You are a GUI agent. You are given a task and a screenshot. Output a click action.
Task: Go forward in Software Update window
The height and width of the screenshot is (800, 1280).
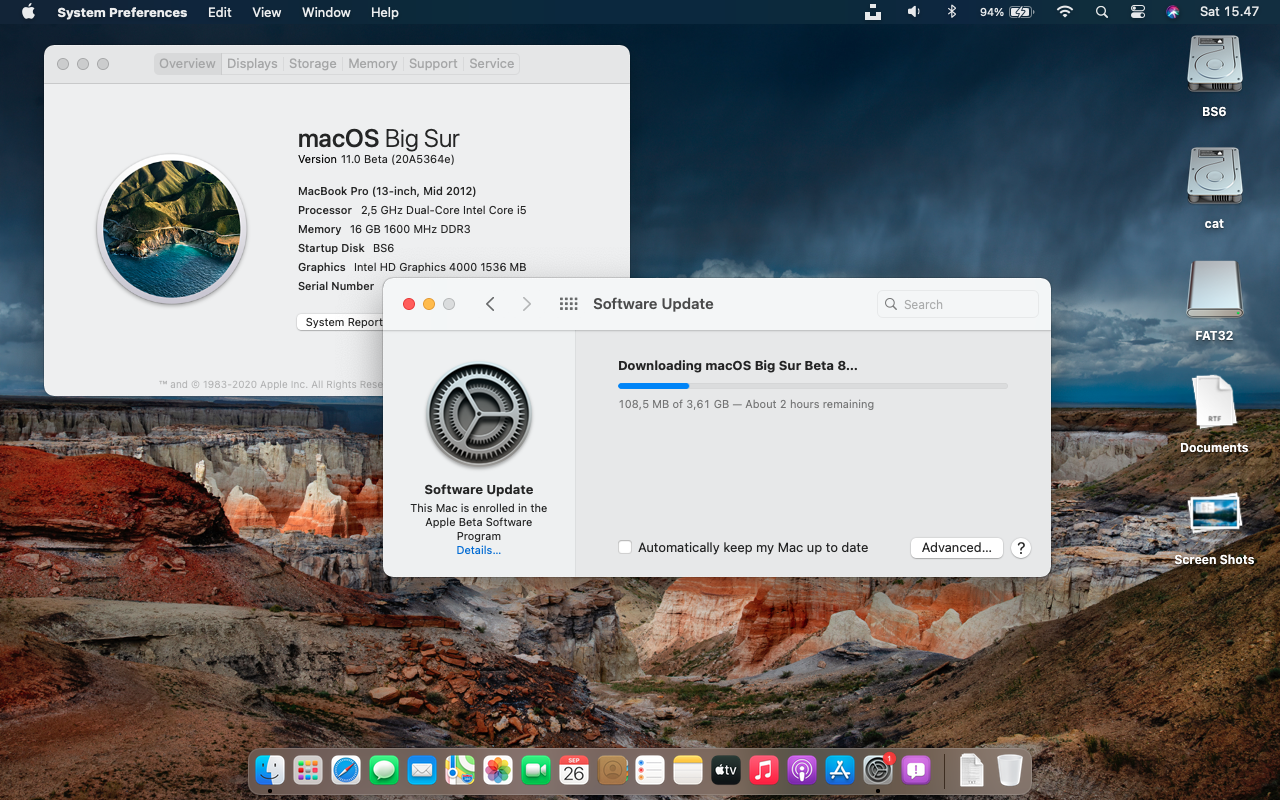tap(527, 304)
